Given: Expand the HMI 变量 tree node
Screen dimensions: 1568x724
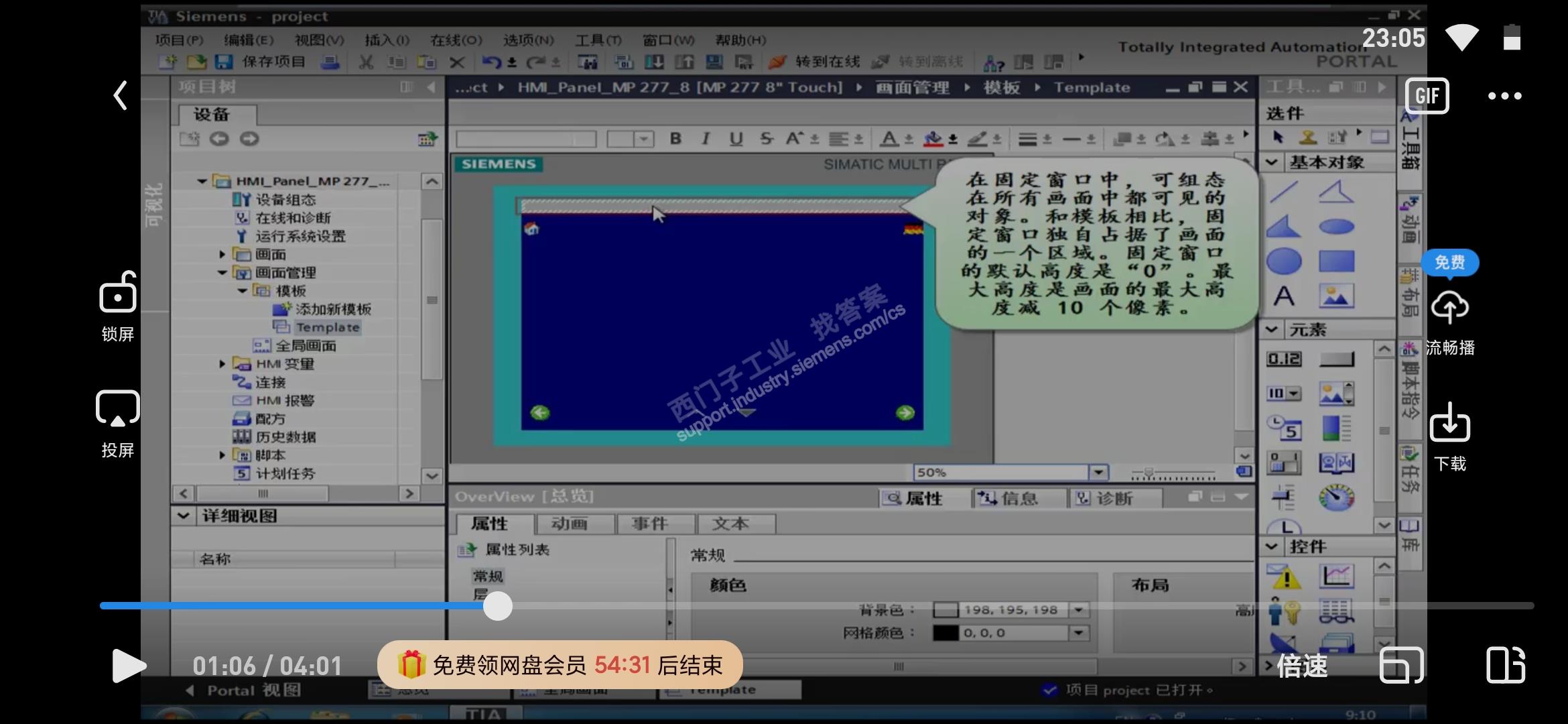Looking at the screenshot, I should pos(222,364).
